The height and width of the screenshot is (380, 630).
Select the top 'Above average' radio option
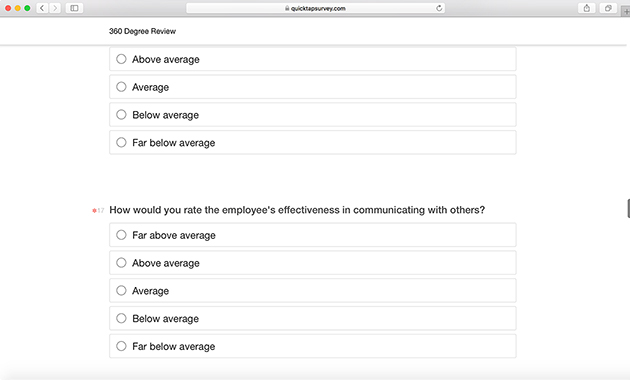313,59
